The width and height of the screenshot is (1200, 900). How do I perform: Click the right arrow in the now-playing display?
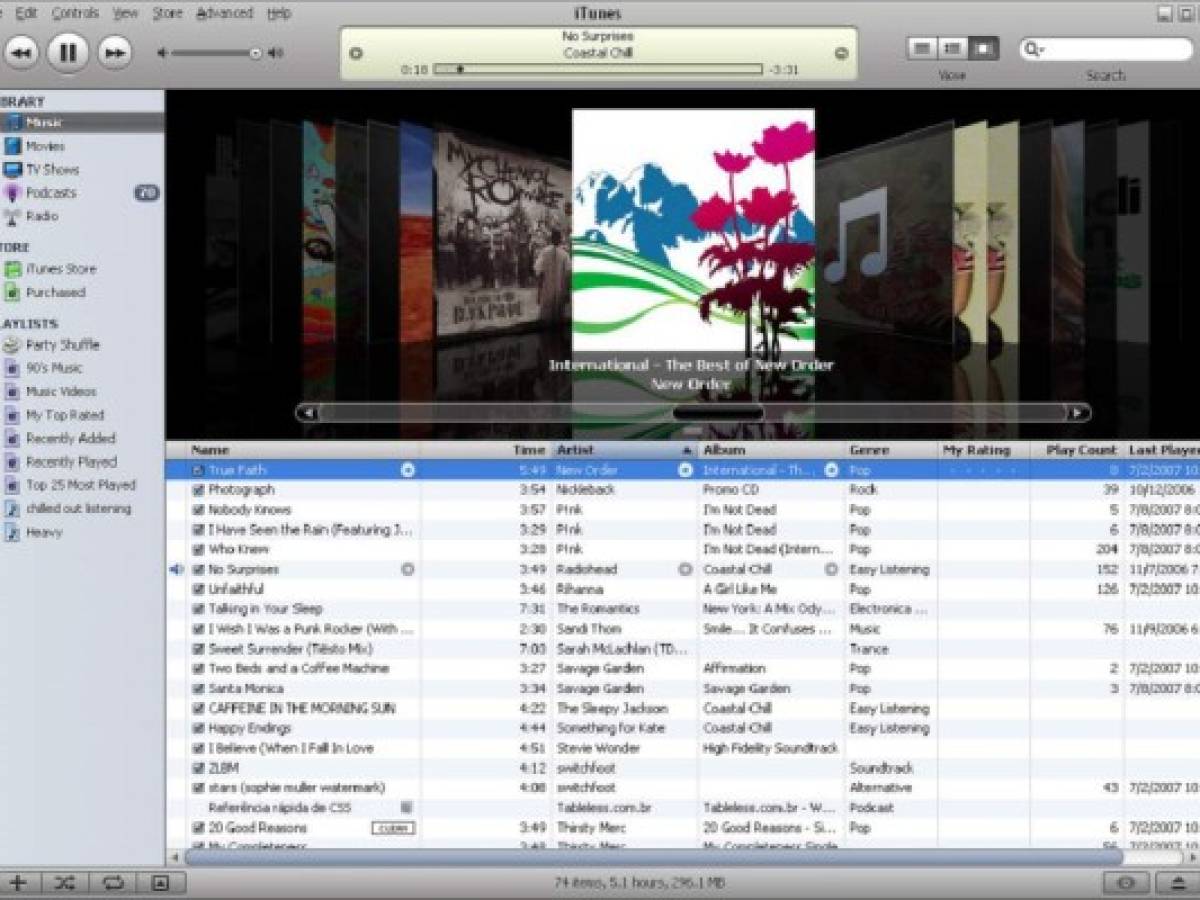841,53
